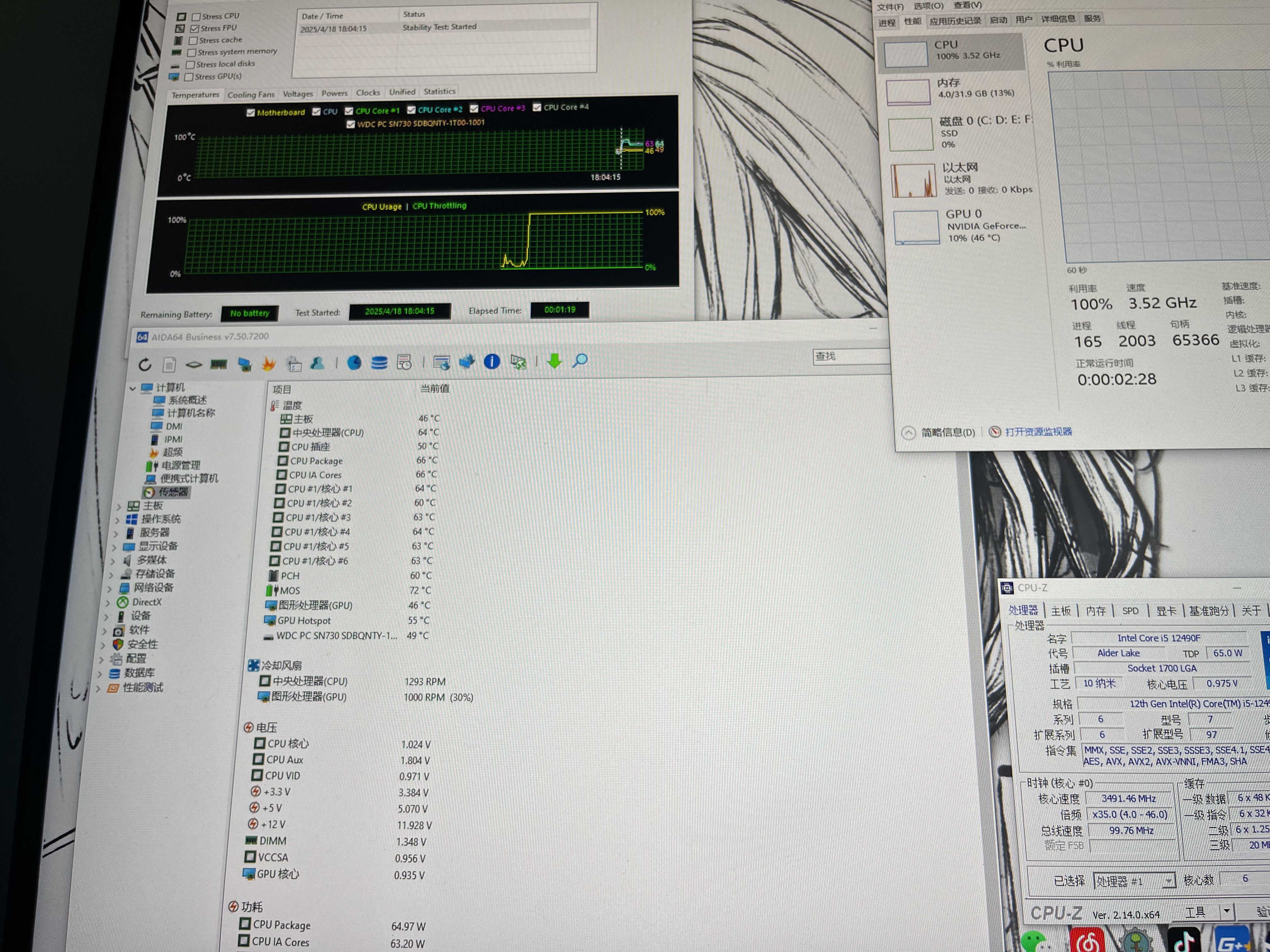Click 以太网 item in Task Manager sidebar
This screenshot has height=952, width=1270.
[962, 179]
